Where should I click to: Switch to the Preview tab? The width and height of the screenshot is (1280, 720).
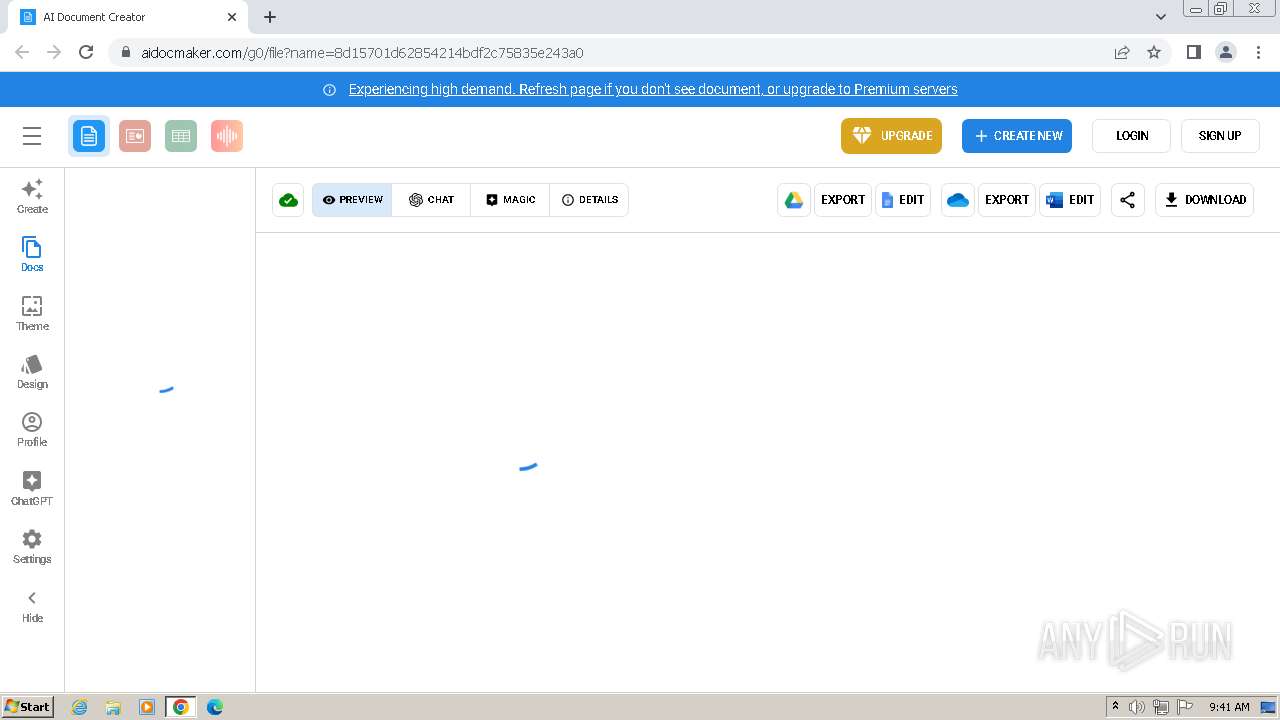tap(352, 200)
